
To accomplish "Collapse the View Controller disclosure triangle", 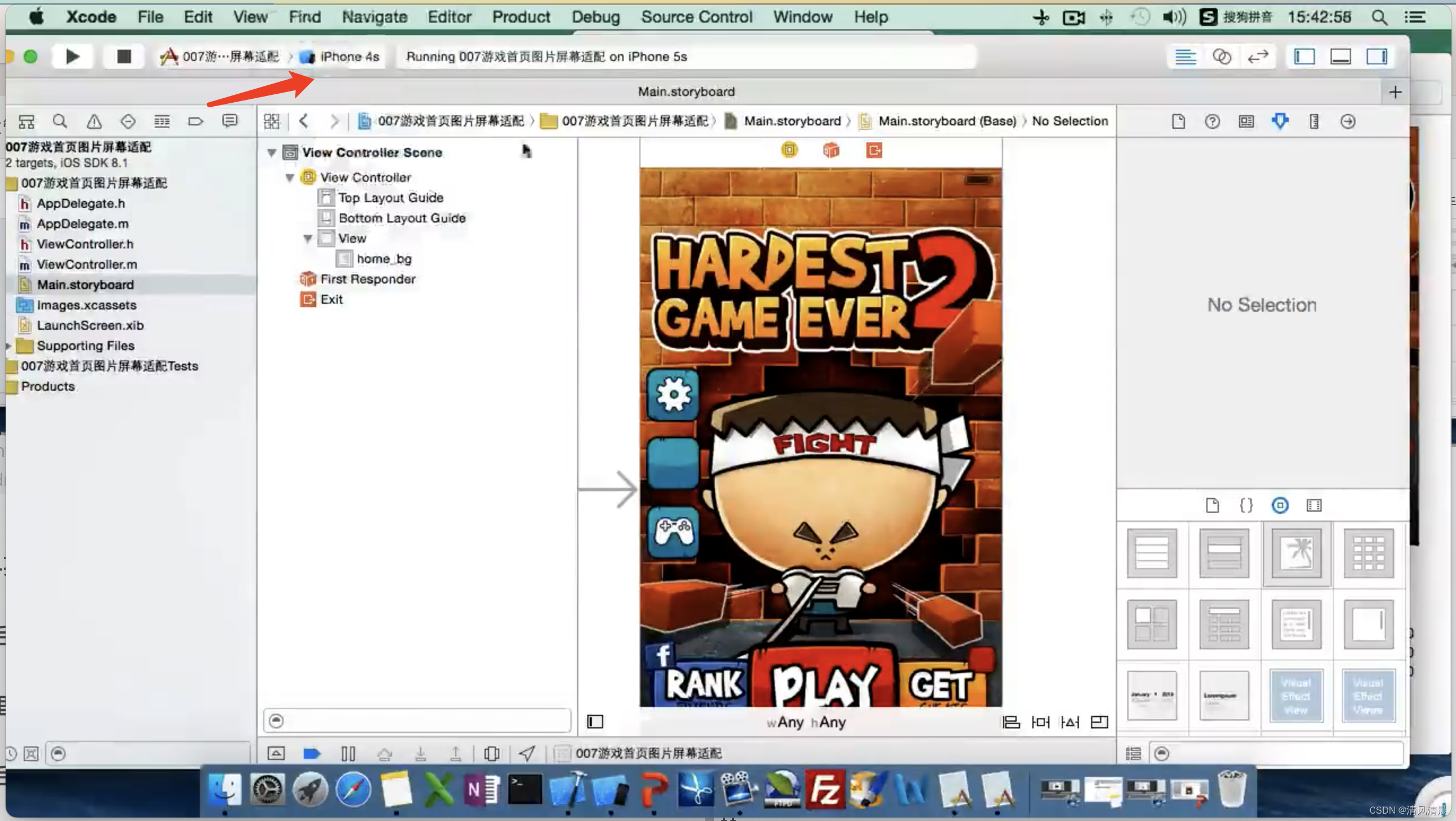I will coord(290,177).
